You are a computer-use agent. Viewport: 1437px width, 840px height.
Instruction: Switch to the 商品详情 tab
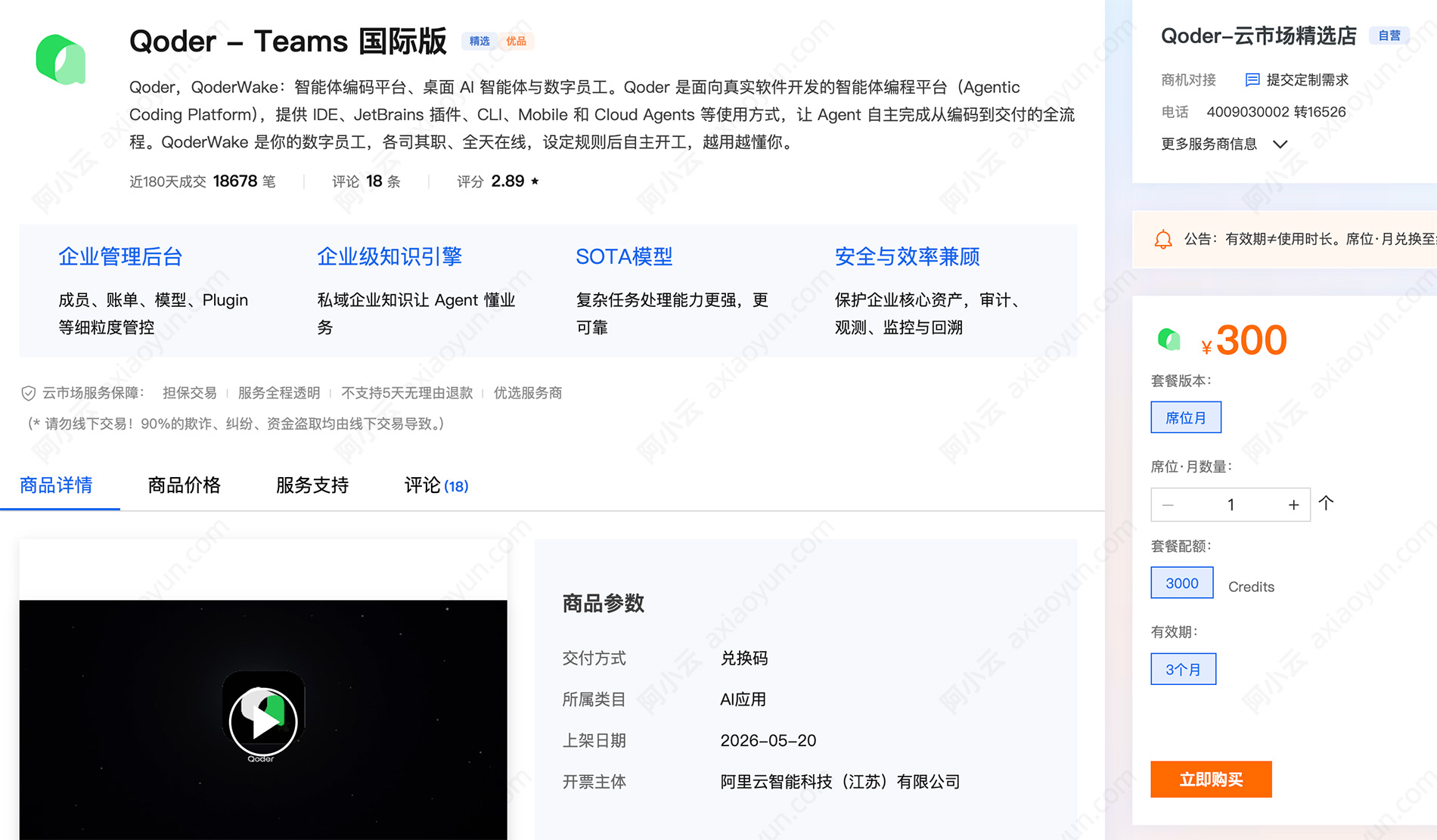pos(57,485)
